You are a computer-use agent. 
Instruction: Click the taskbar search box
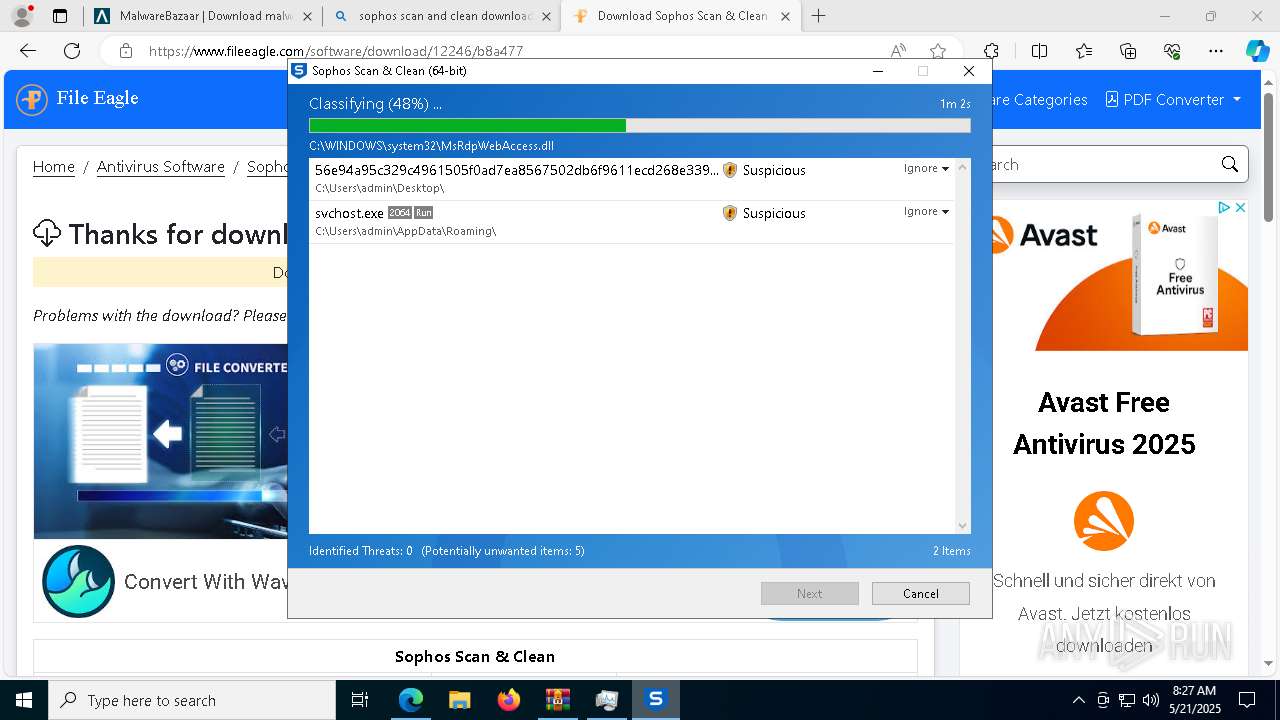click(192, 700)
